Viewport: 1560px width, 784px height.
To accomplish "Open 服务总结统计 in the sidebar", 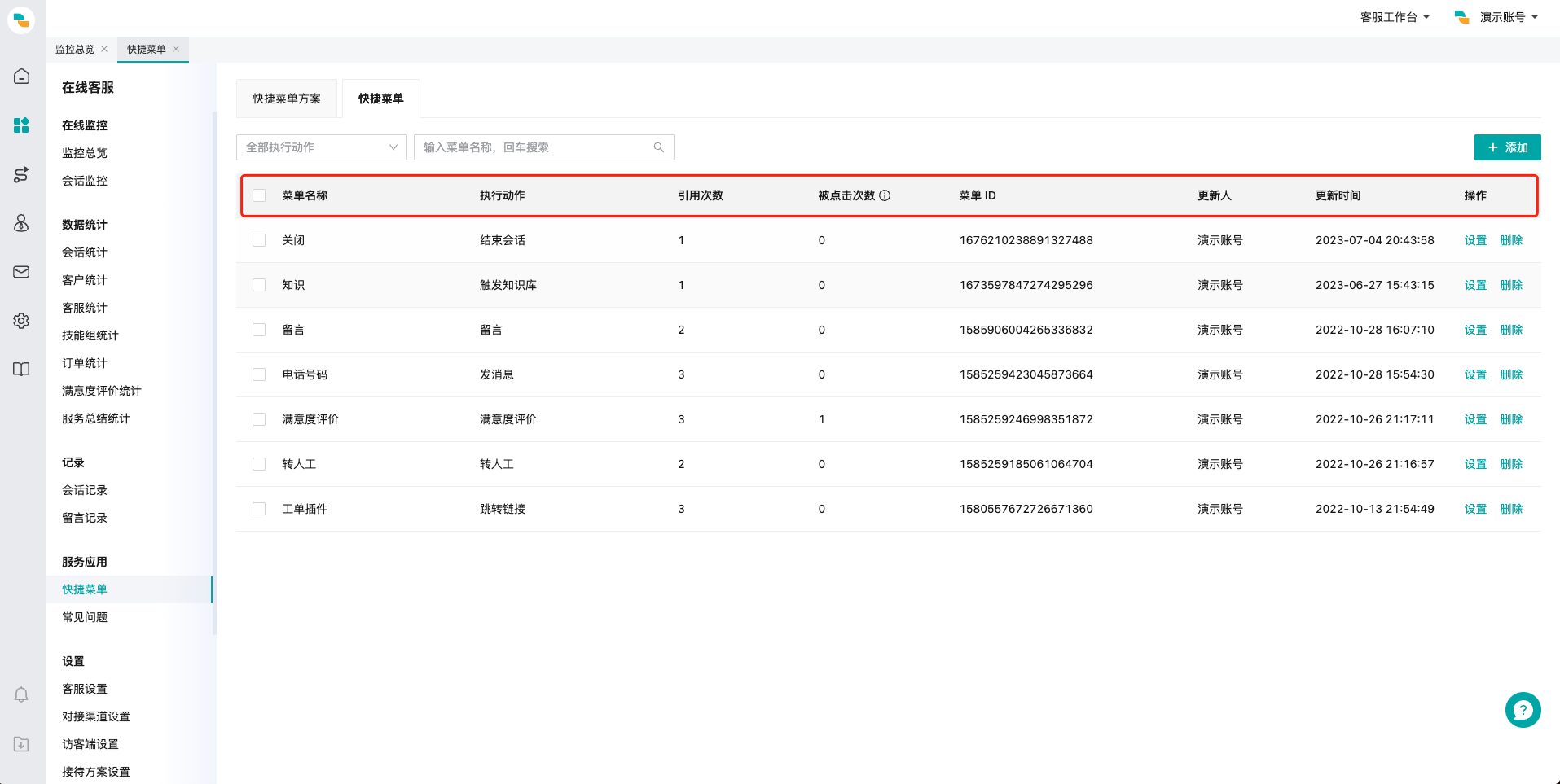I will (96, 418).
